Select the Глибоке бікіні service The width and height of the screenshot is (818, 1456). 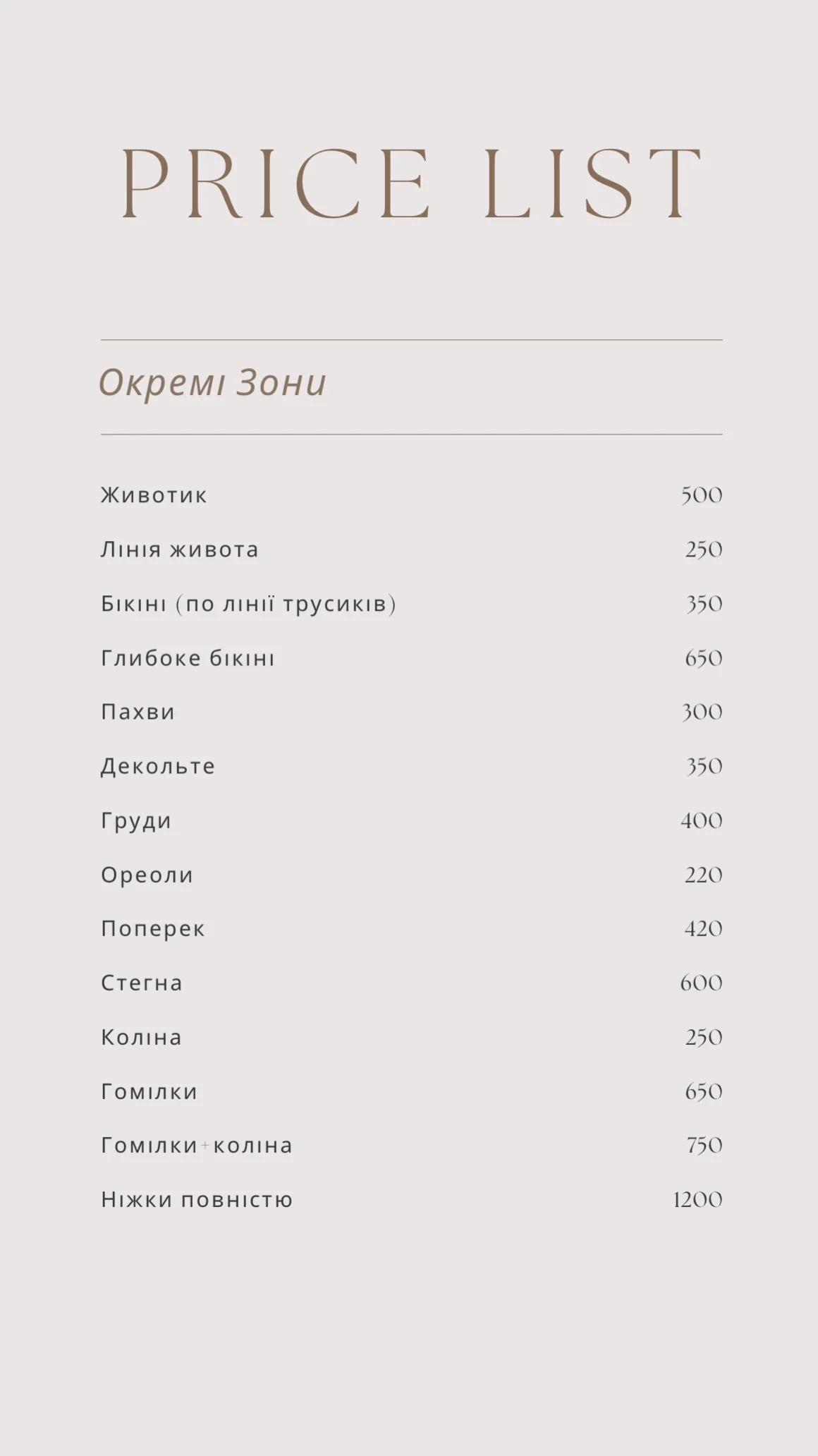[x=188, y=658]
